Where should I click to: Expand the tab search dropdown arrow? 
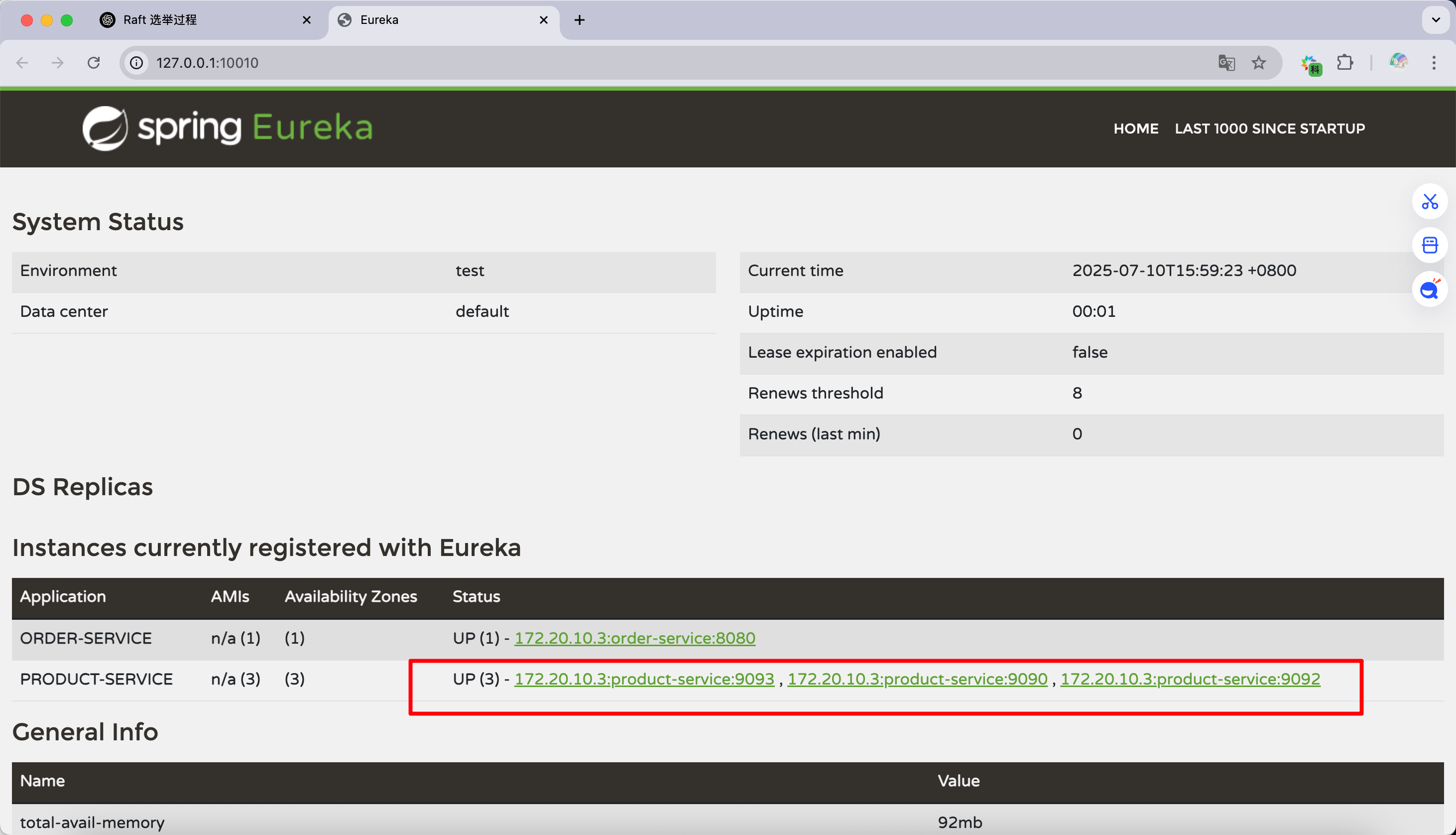click(1436, 20)
